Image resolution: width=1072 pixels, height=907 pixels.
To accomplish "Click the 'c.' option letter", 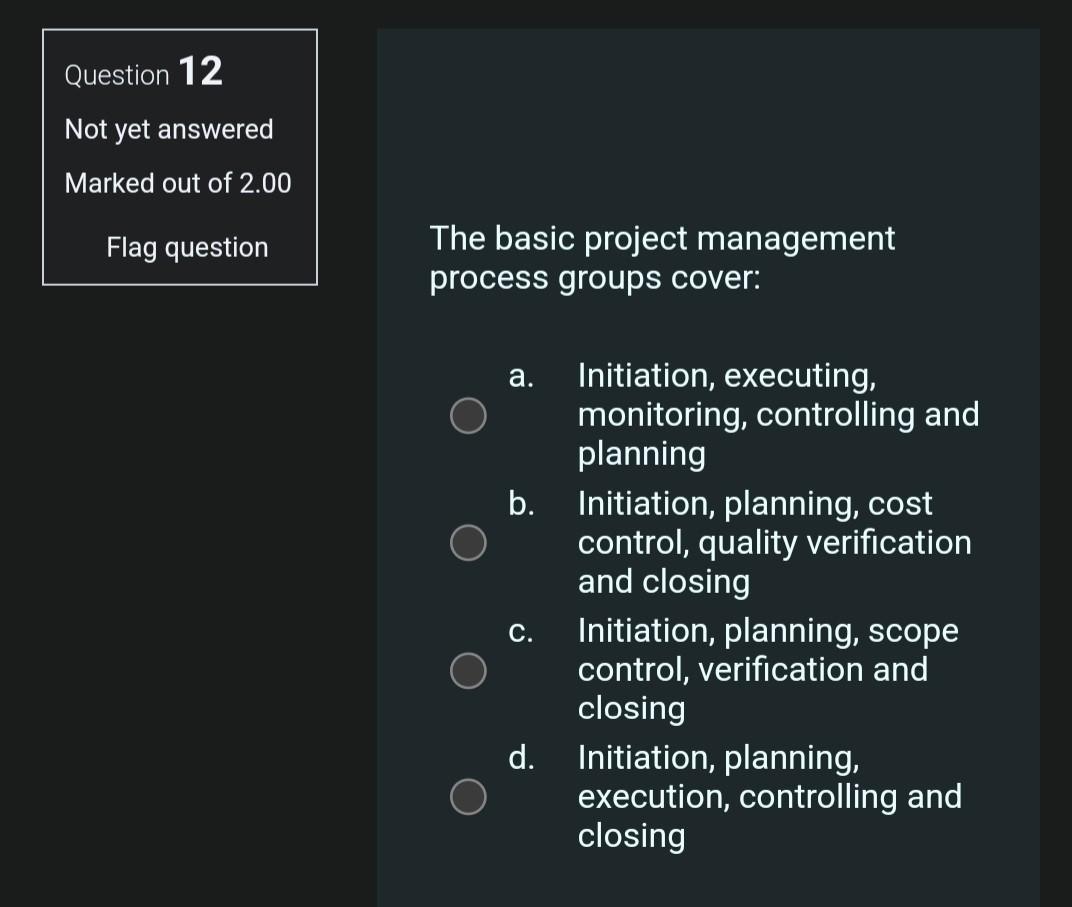I will pos(519,631).
